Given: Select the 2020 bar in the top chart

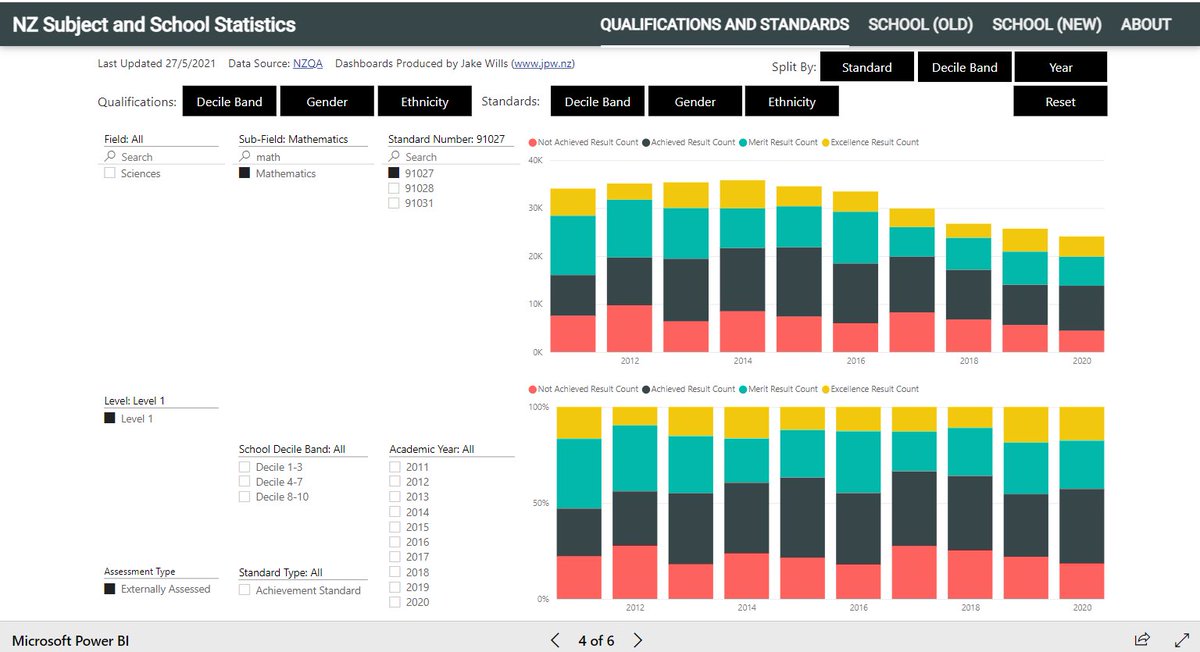Looking at the screenshot, I should coord(1081,294).
